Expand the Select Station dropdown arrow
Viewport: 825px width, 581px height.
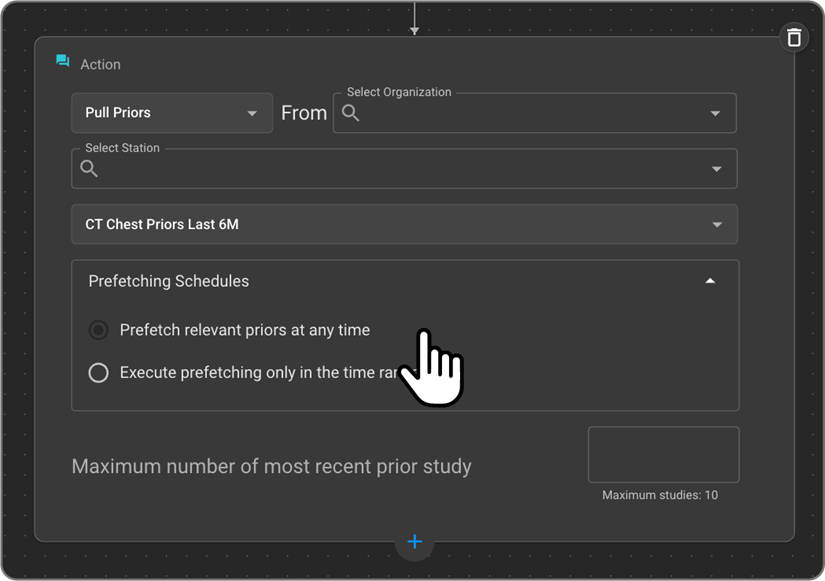coord(716,169)
